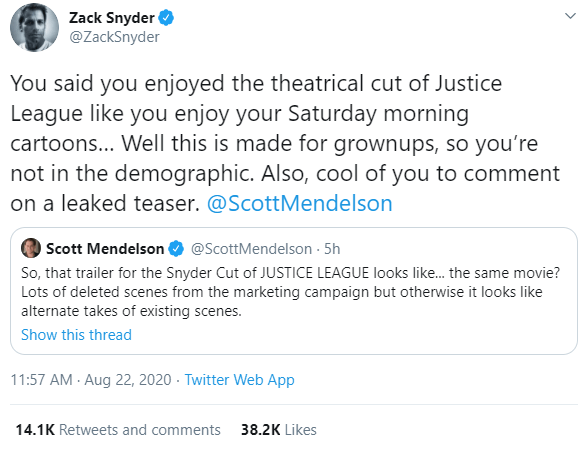Click the Scott Mendelson name in quote
This screenshot has width=588, height=451.
click(105, 249)
